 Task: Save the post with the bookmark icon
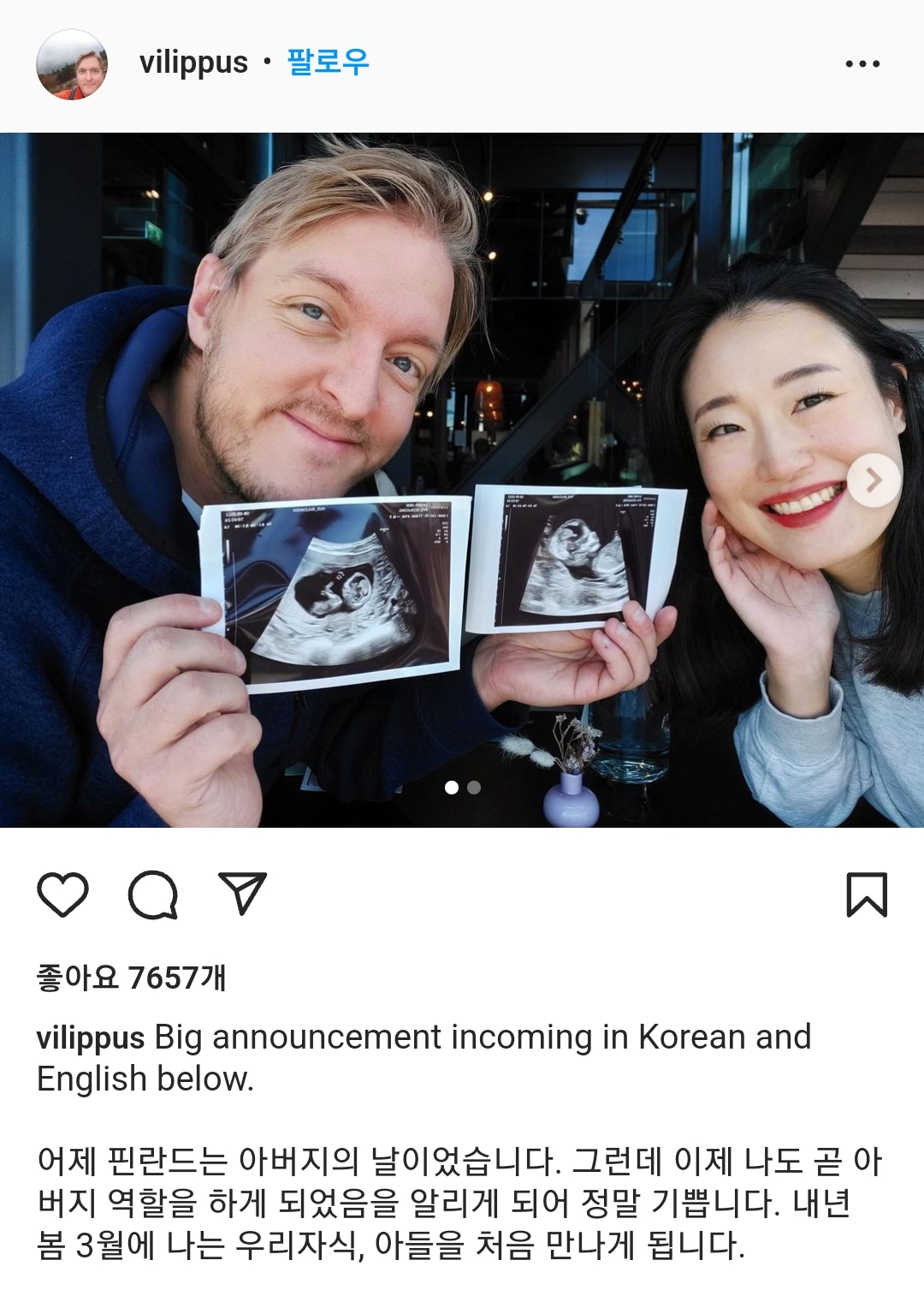867,895
